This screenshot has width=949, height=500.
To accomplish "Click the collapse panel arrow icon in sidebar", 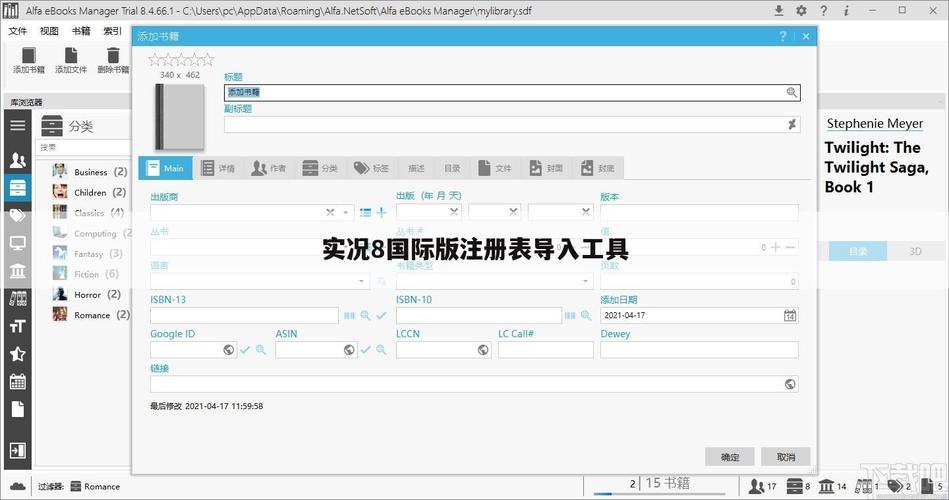I will click(x=18, y=450).
